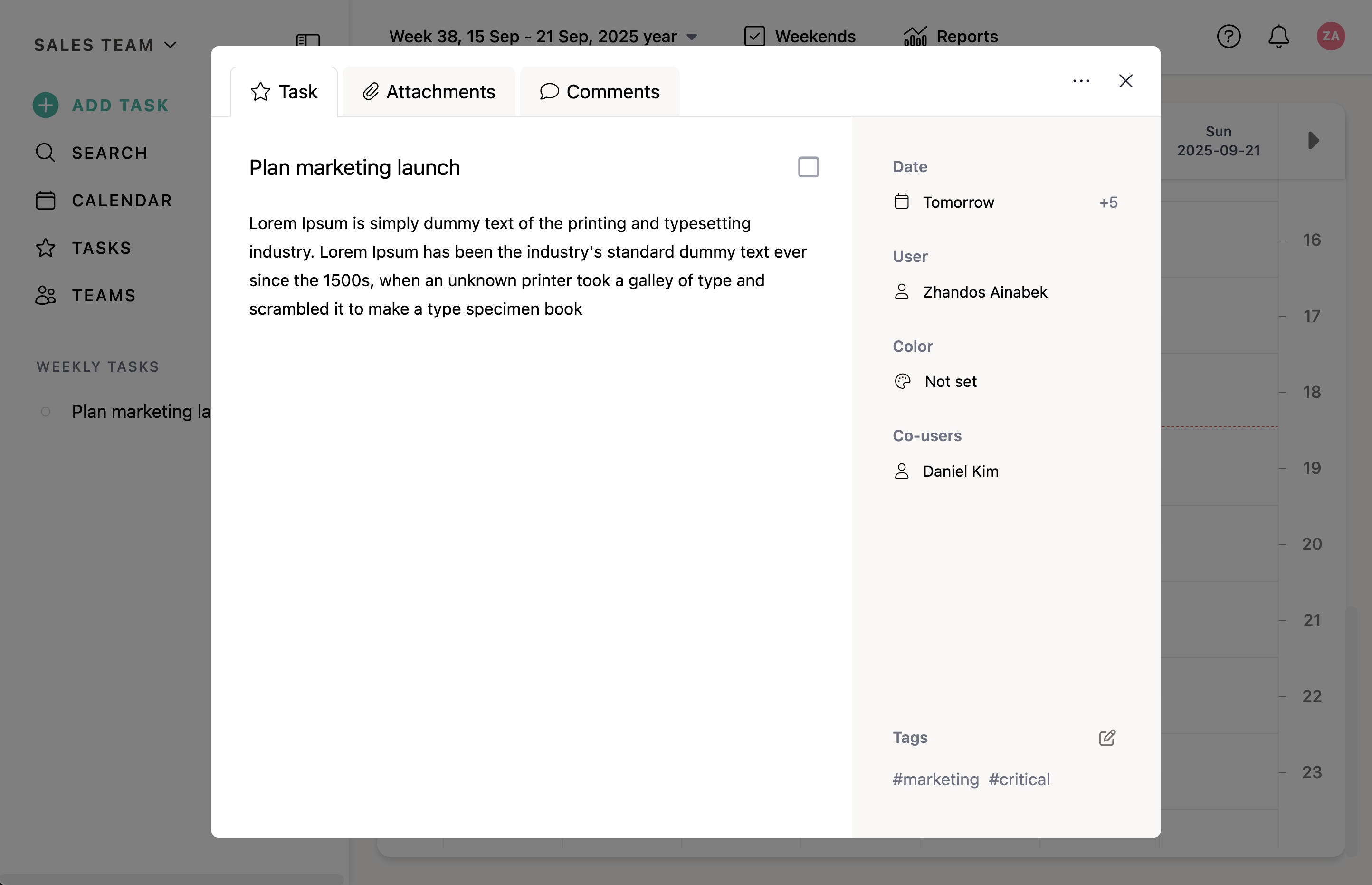This screenshot has height=885, width=1372.
Task: Click the green Add Task plus icon
Action: click(x=46, y=105)
